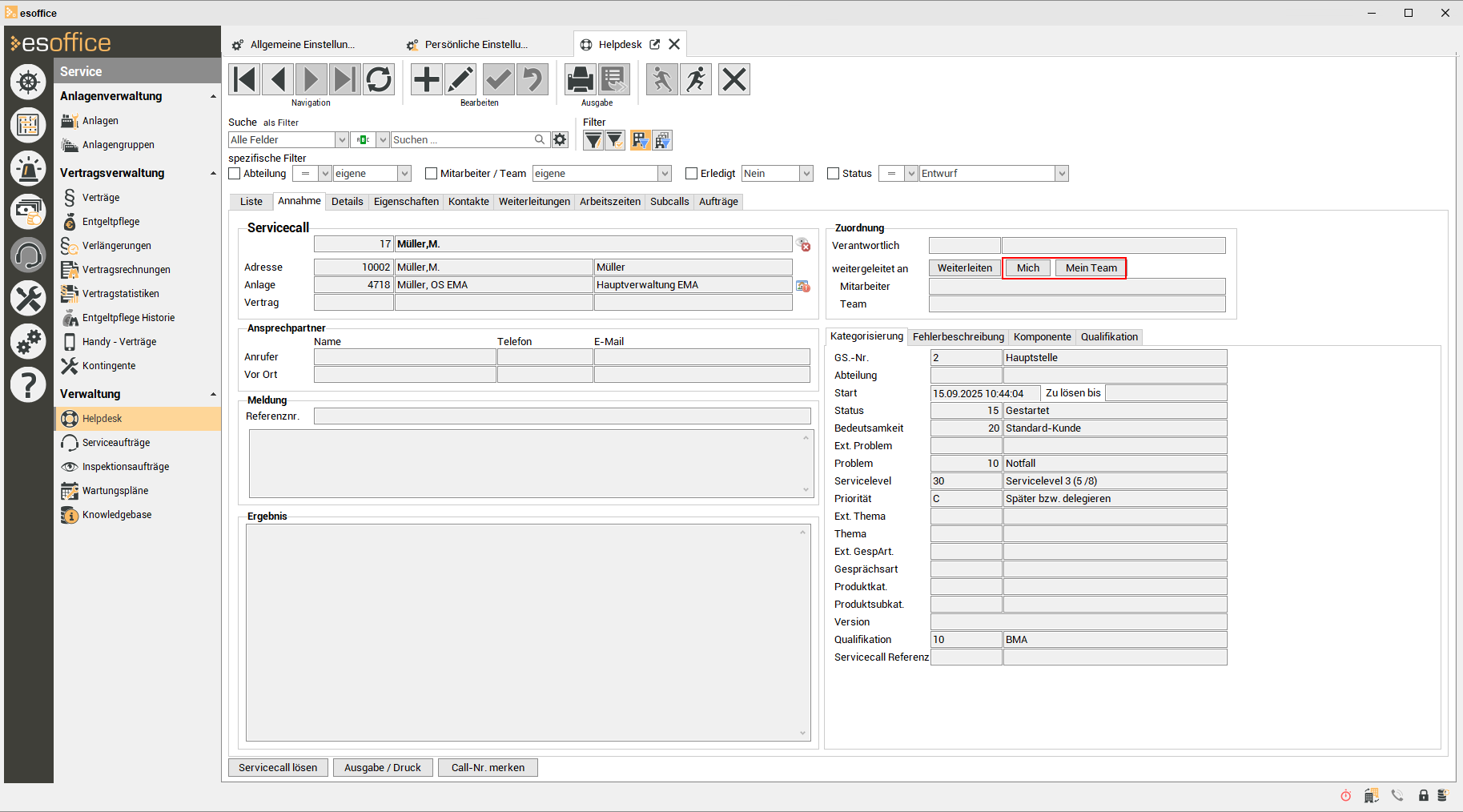1463x812 pixels.
Task: Add new servicecall with plus icon
Action: (426, 79)
